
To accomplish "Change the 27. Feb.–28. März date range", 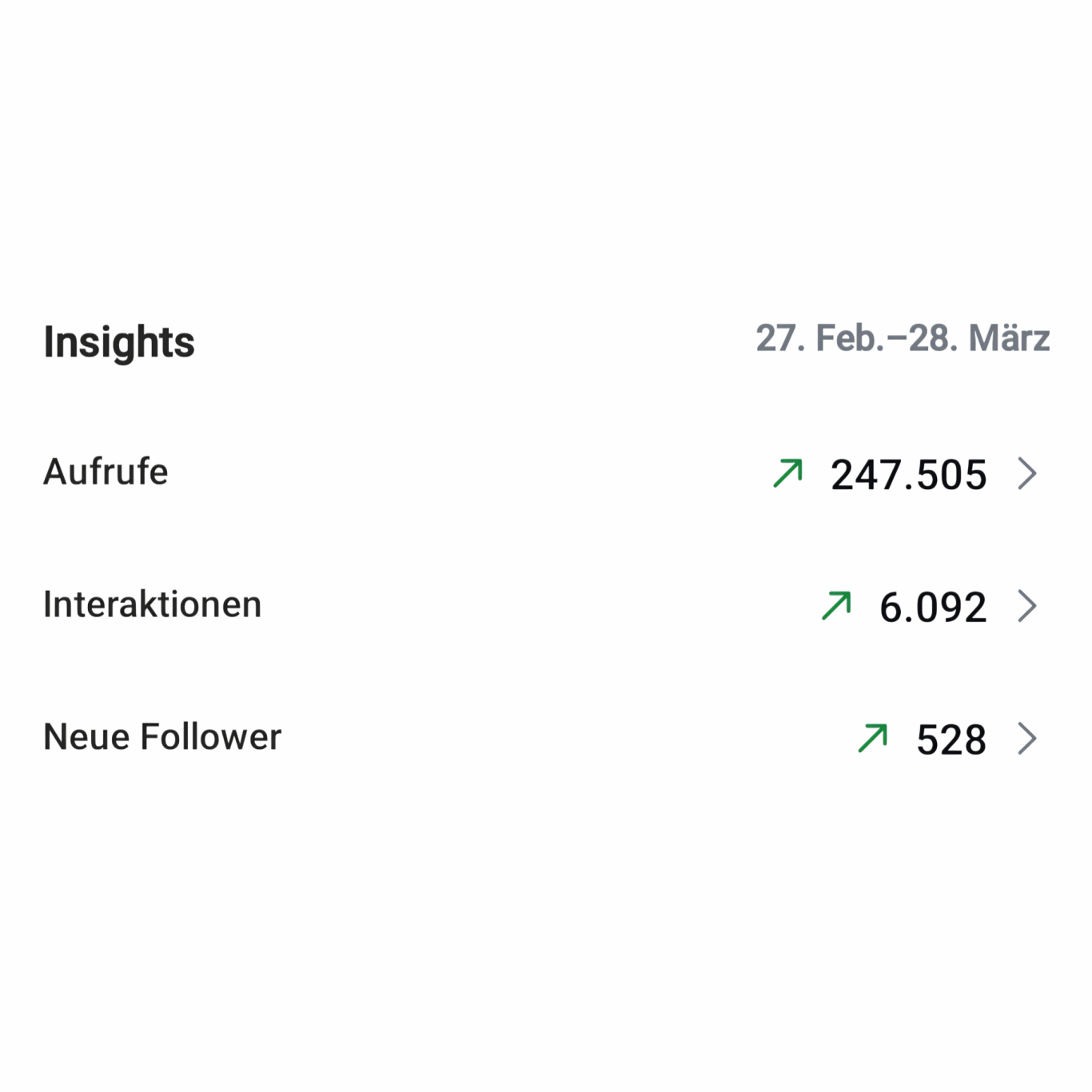I will pyautogui.click(x=903, y=338).
